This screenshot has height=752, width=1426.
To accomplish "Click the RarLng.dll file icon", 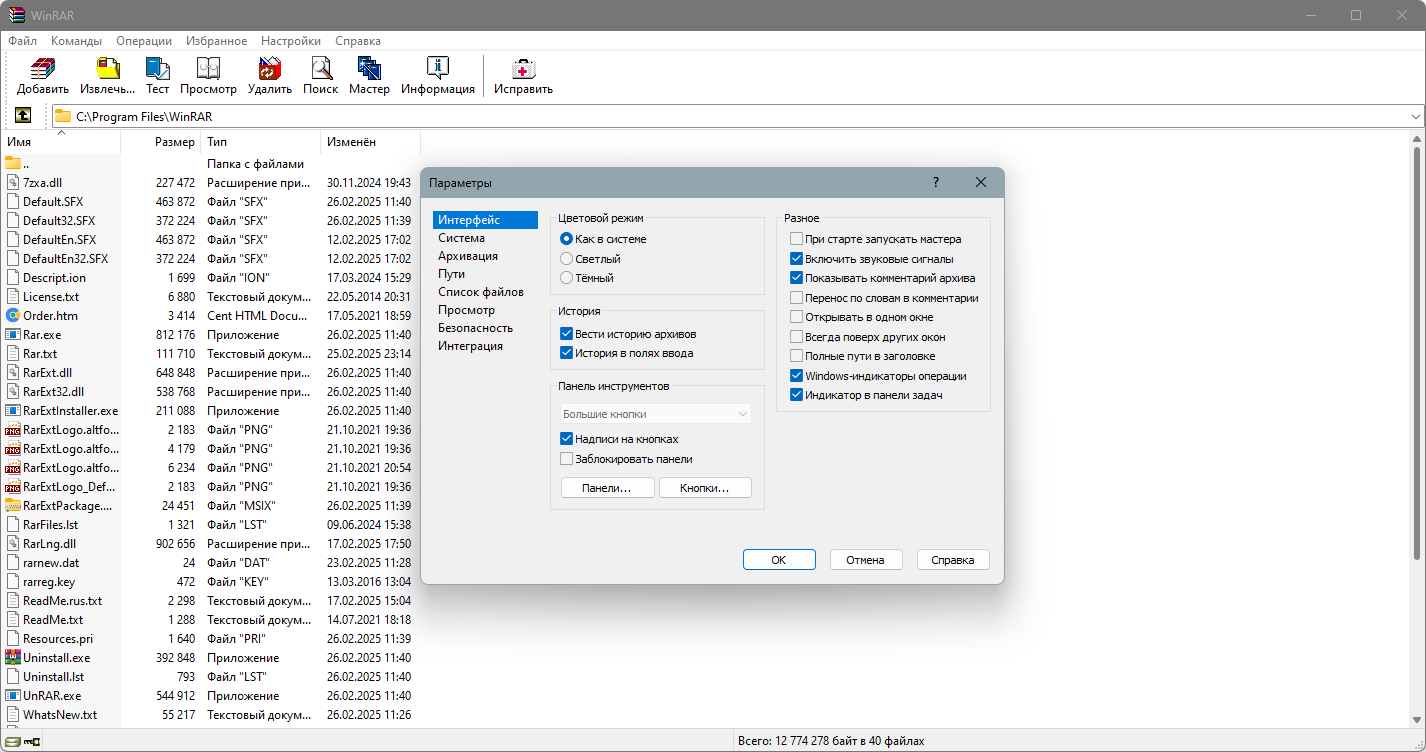I will [13, 544].
